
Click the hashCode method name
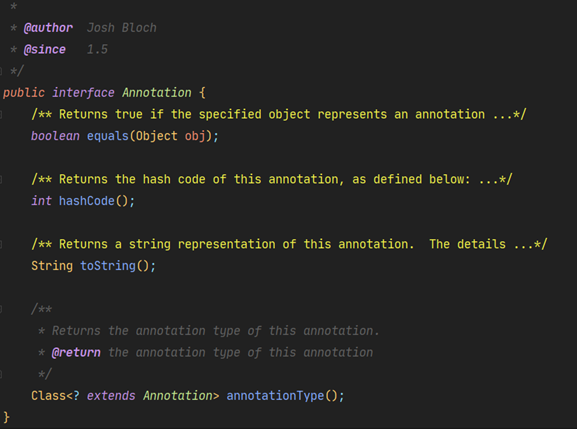click(87, 201)
